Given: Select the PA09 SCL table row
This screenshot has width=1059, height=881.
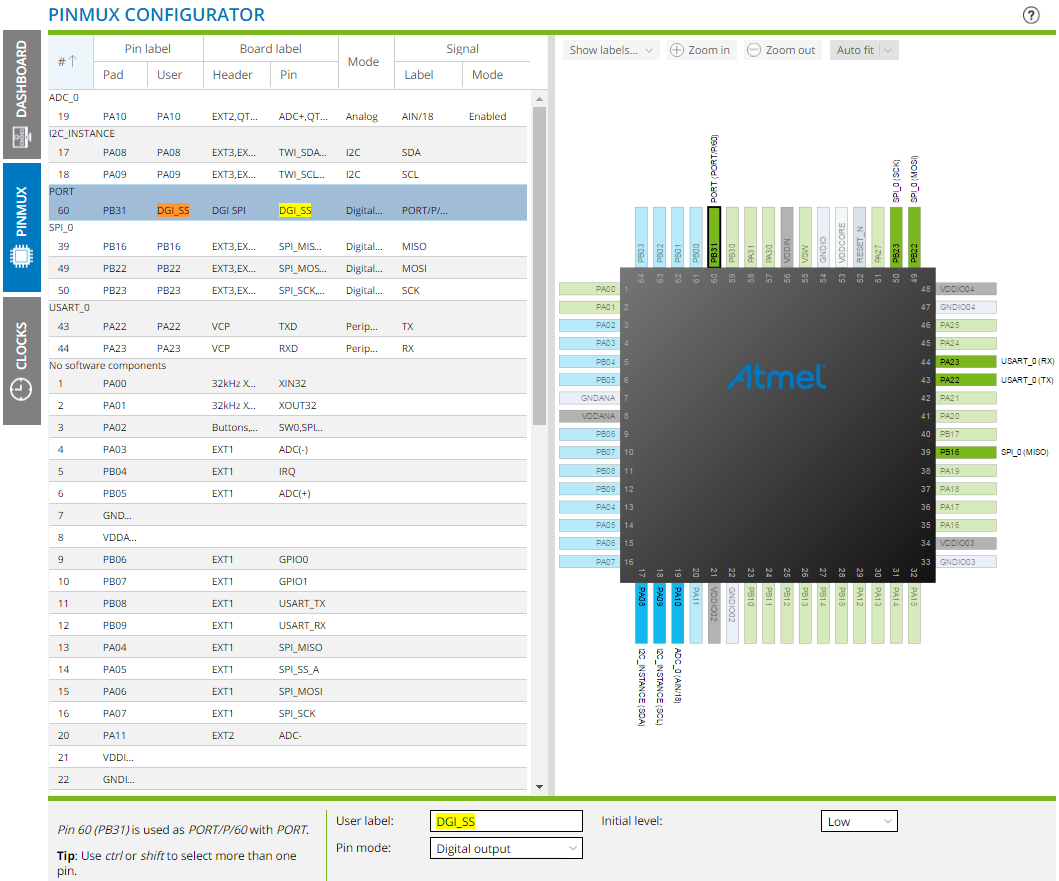Looking at the screenshot, I should (288, 174).
